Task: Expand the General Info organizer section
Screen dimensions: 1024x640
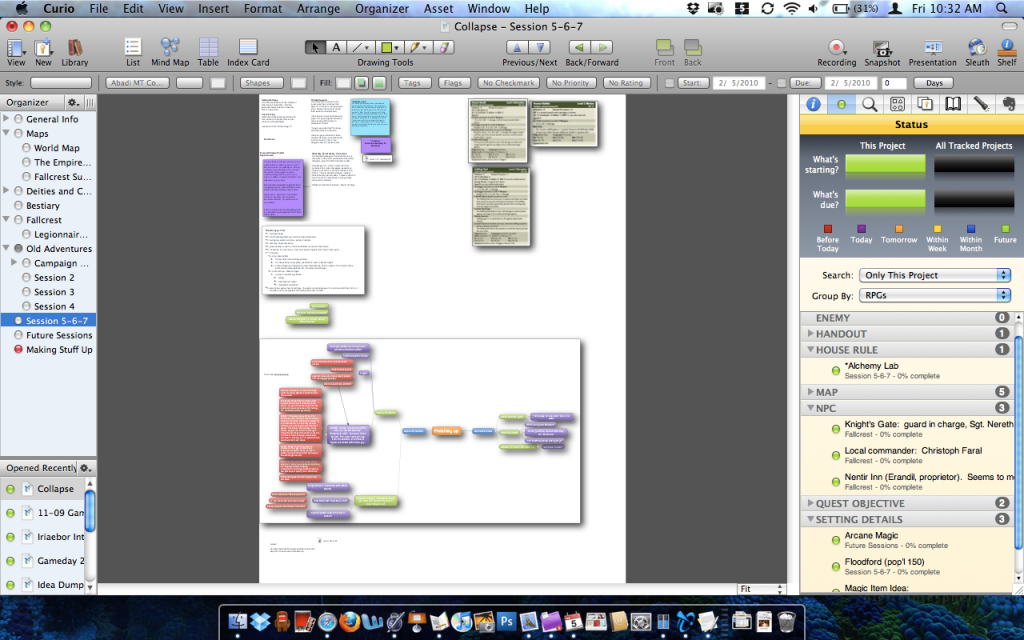Action: tap(7, 119)
